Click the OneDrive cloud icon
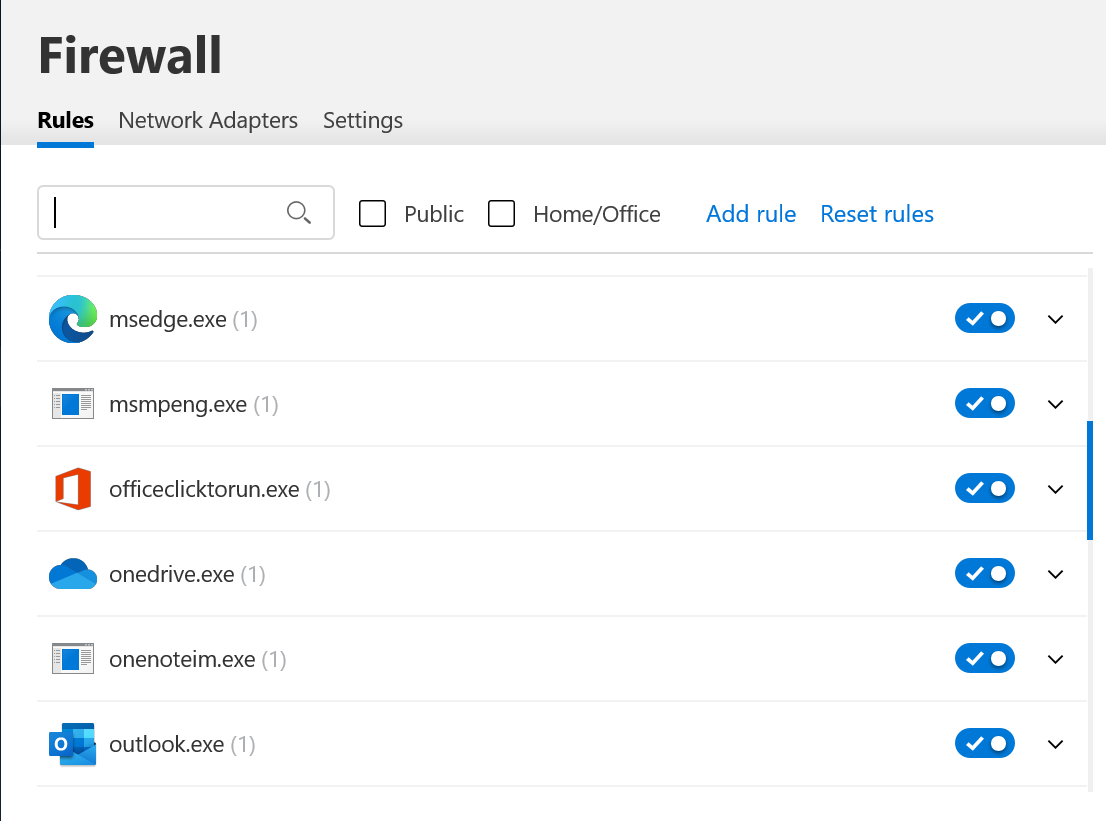The width and height of the screenshot is (1106, 821). click(x=73, y=573)
